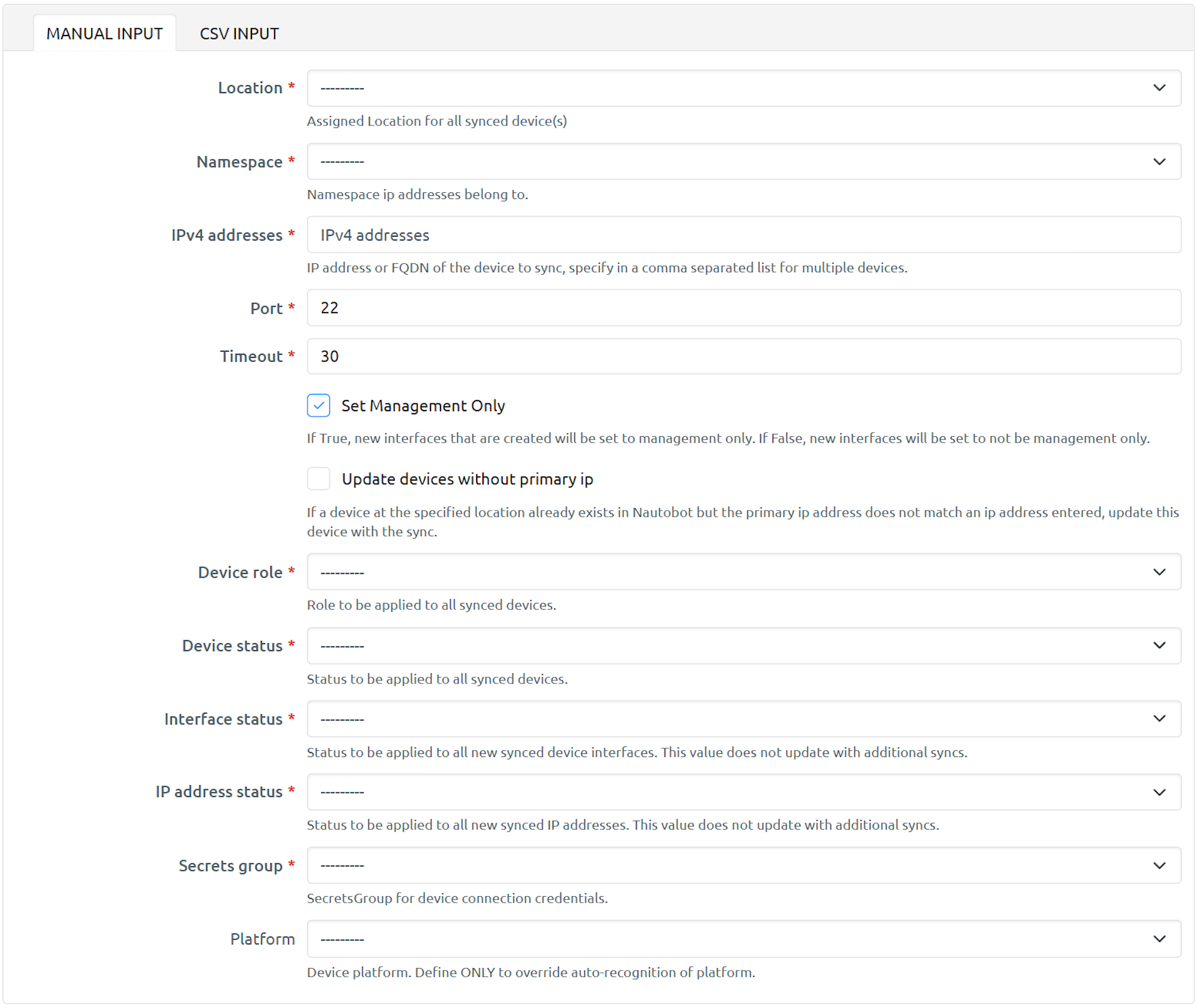The height and width of the screenshot is (1008, 1198).
Task: Select the MANUAL INPUT tab
Action: 104,34
